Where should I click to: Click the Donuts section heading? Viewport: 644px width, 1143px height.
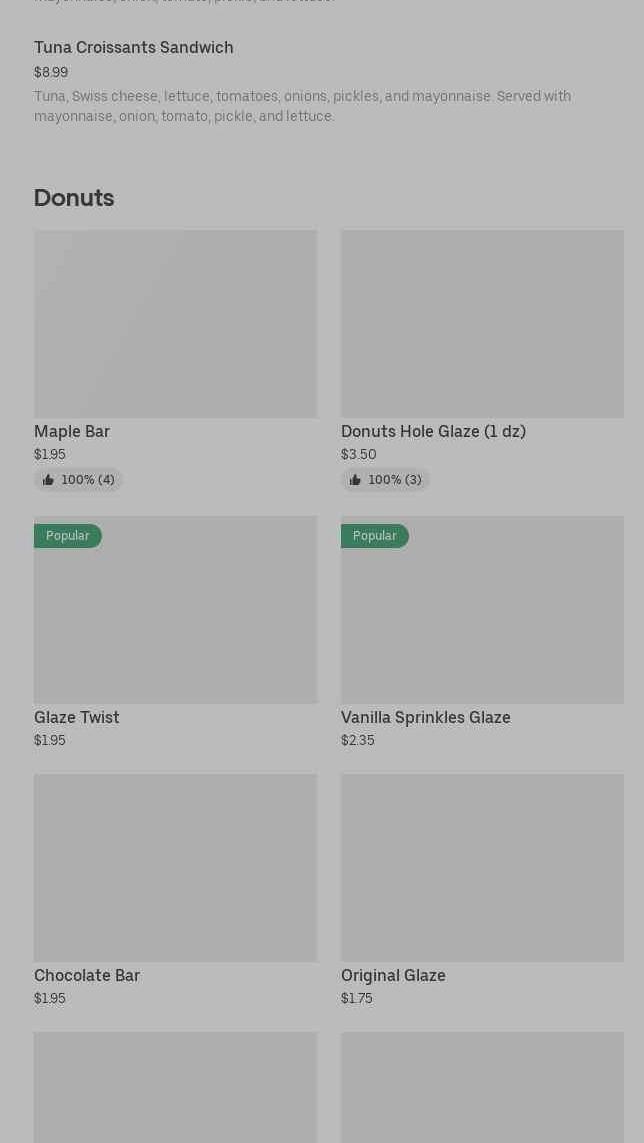click(74, 198)
